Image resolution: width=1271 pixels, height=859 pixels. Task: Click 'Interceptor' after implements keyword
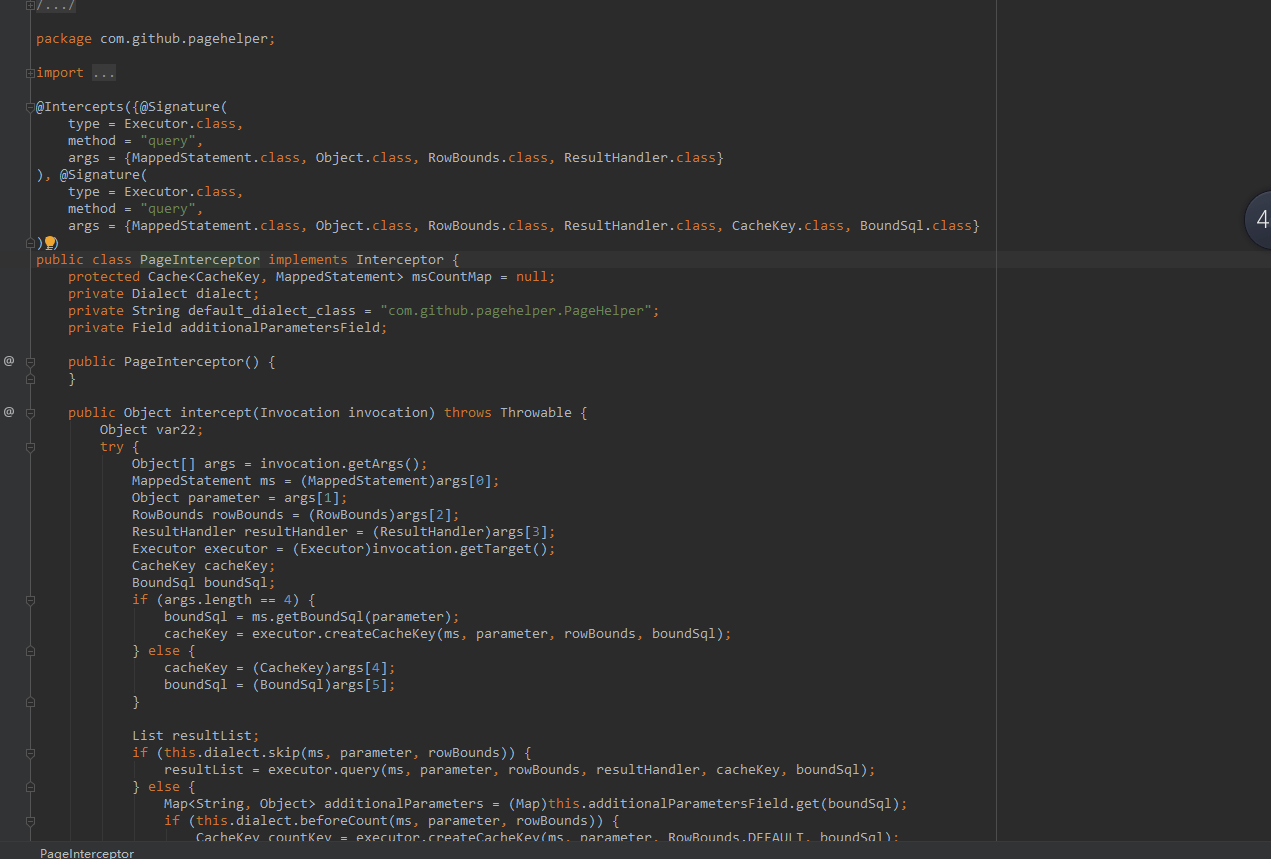click(x=400, y=259)
